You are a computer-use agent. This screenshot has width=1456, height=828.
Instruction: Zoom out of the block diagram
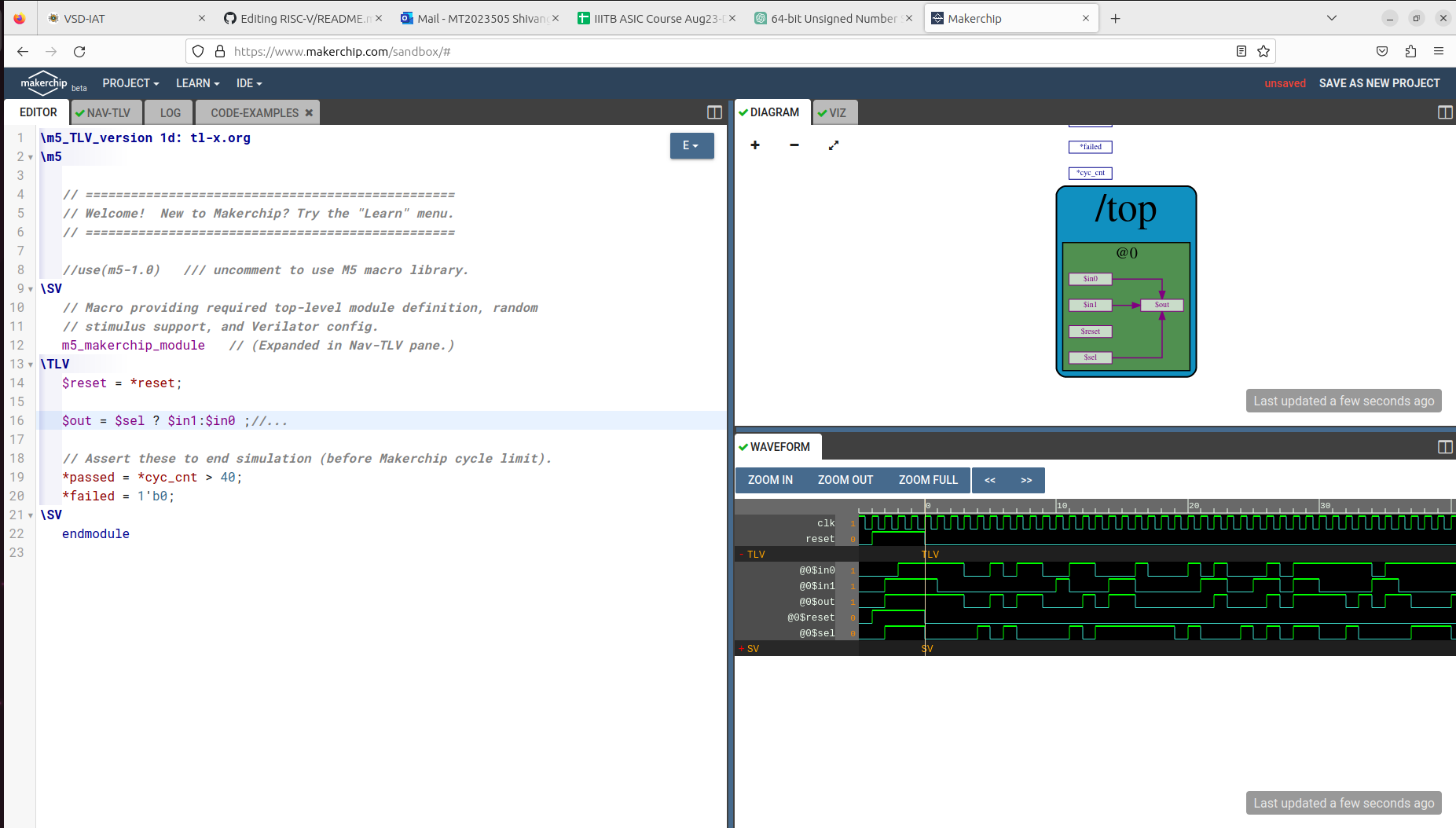point(794,145)
